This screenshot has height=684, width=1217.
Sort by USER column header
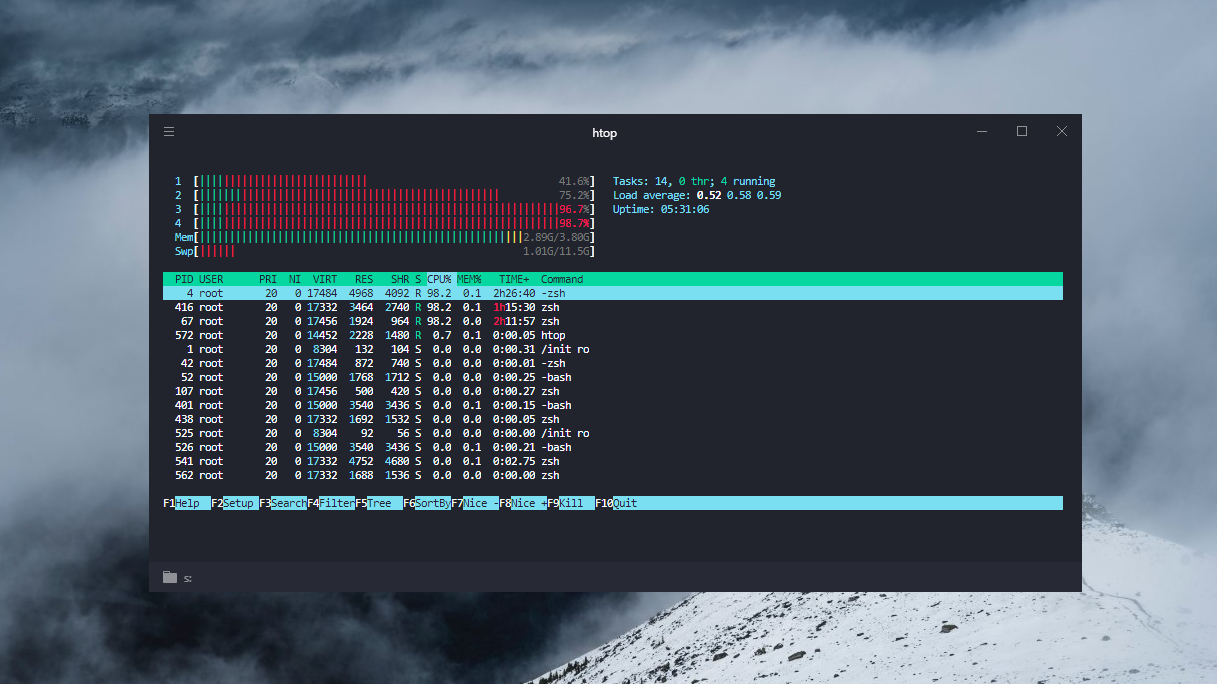(211, 279)
